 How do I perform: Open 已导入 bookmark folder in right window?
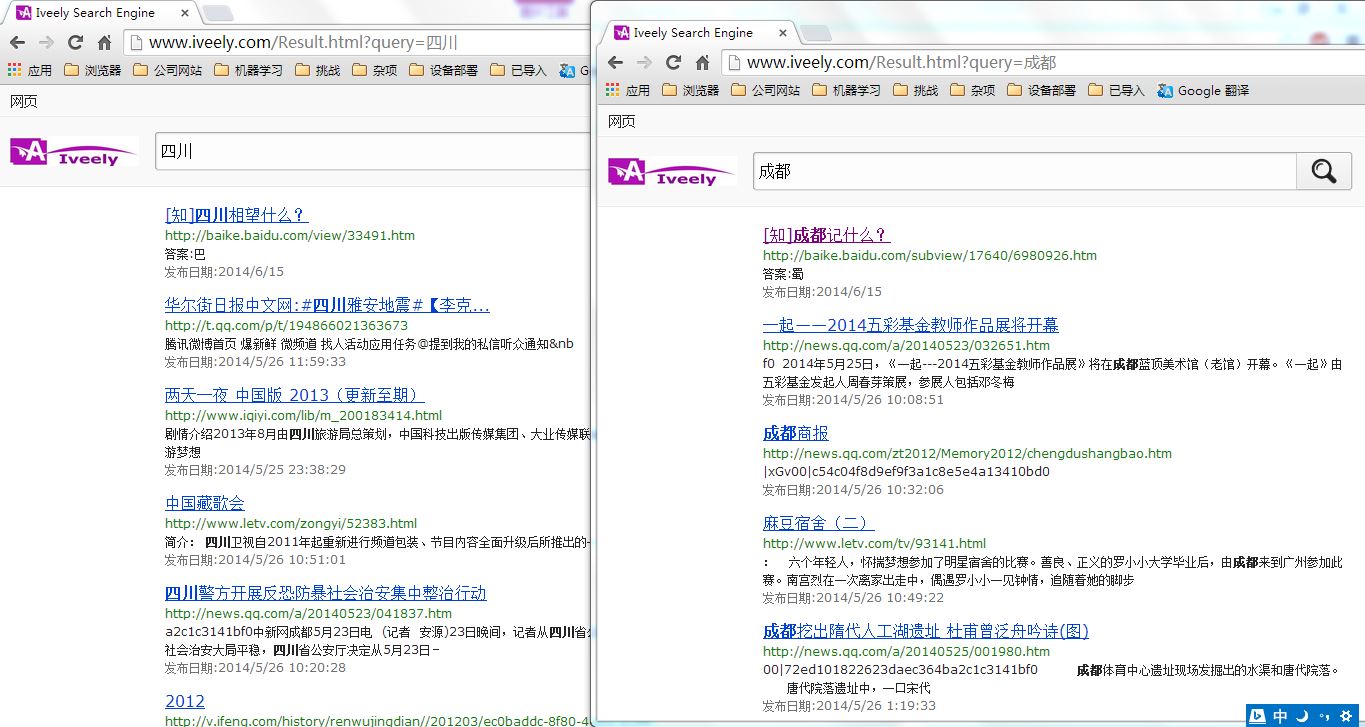tap(1117, 90)
